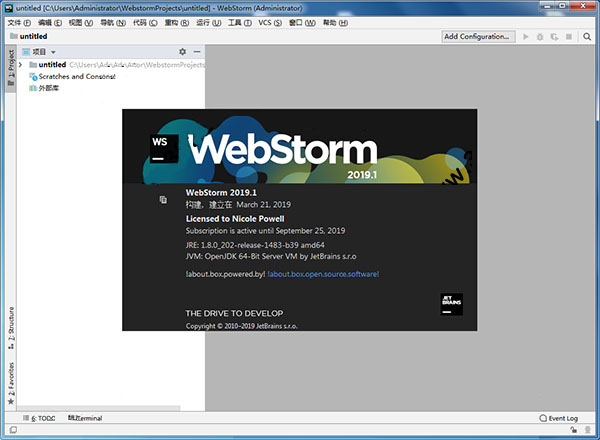Click the Stop square icon
Viewport: 600px width, 440px height.
569,37
